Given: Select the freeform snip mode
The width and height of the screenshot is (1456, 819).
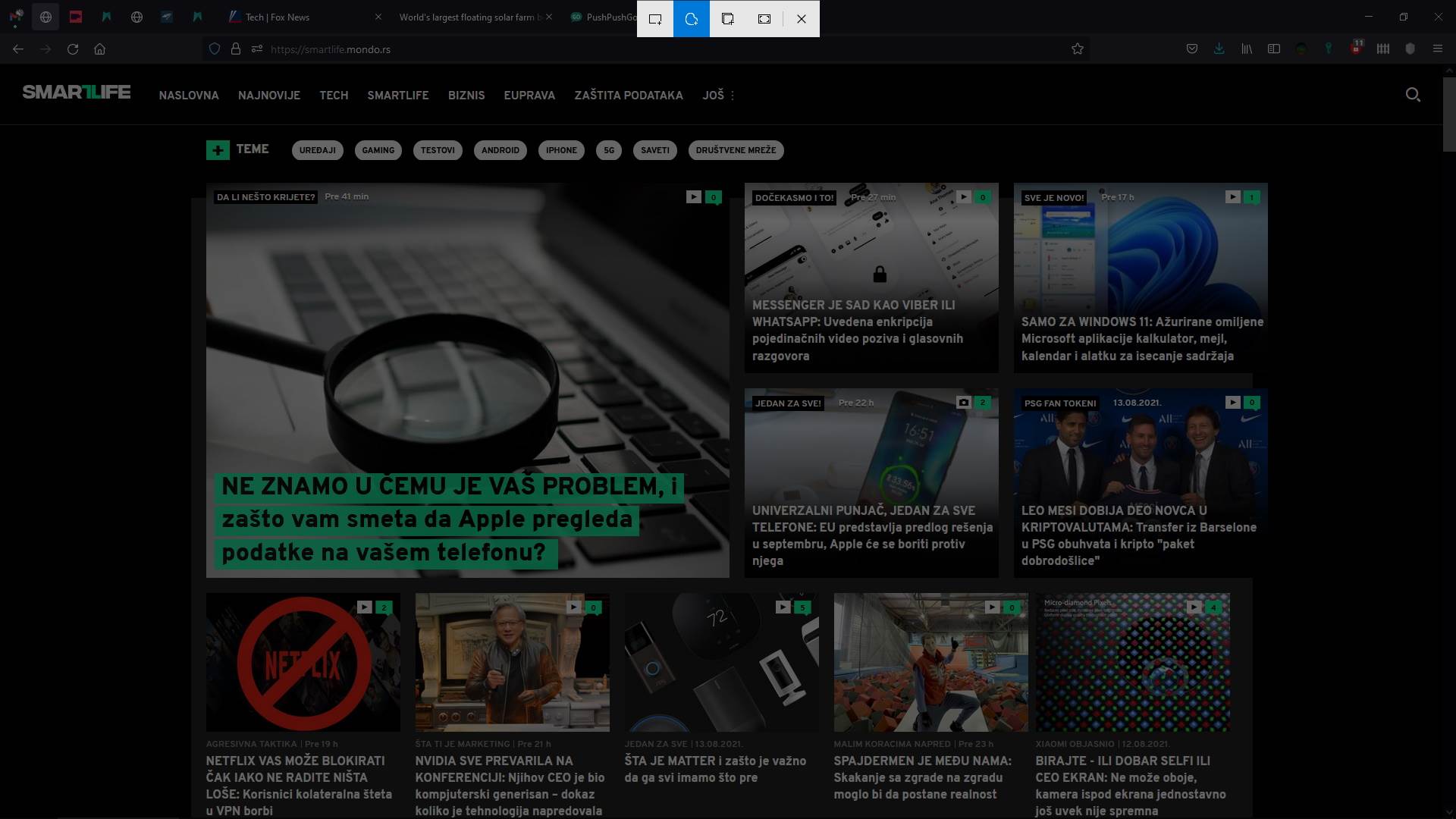Looking at the screenshot, I should click(692, 19).
